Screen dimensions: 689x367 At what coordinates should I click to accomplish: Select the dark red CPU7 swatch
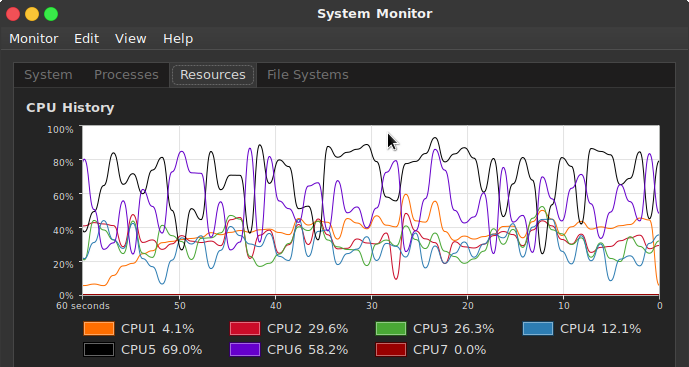391,349
